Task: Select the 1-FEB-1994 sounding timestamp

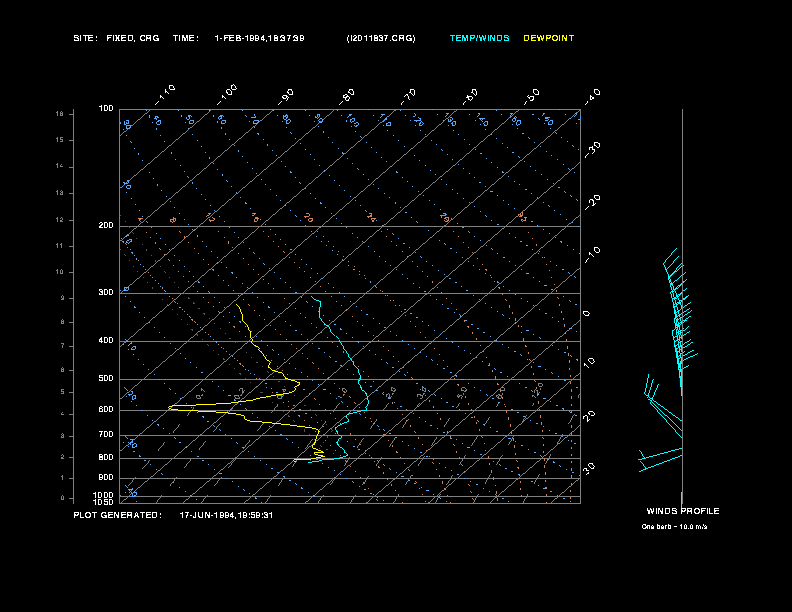Action: point(260,38)
